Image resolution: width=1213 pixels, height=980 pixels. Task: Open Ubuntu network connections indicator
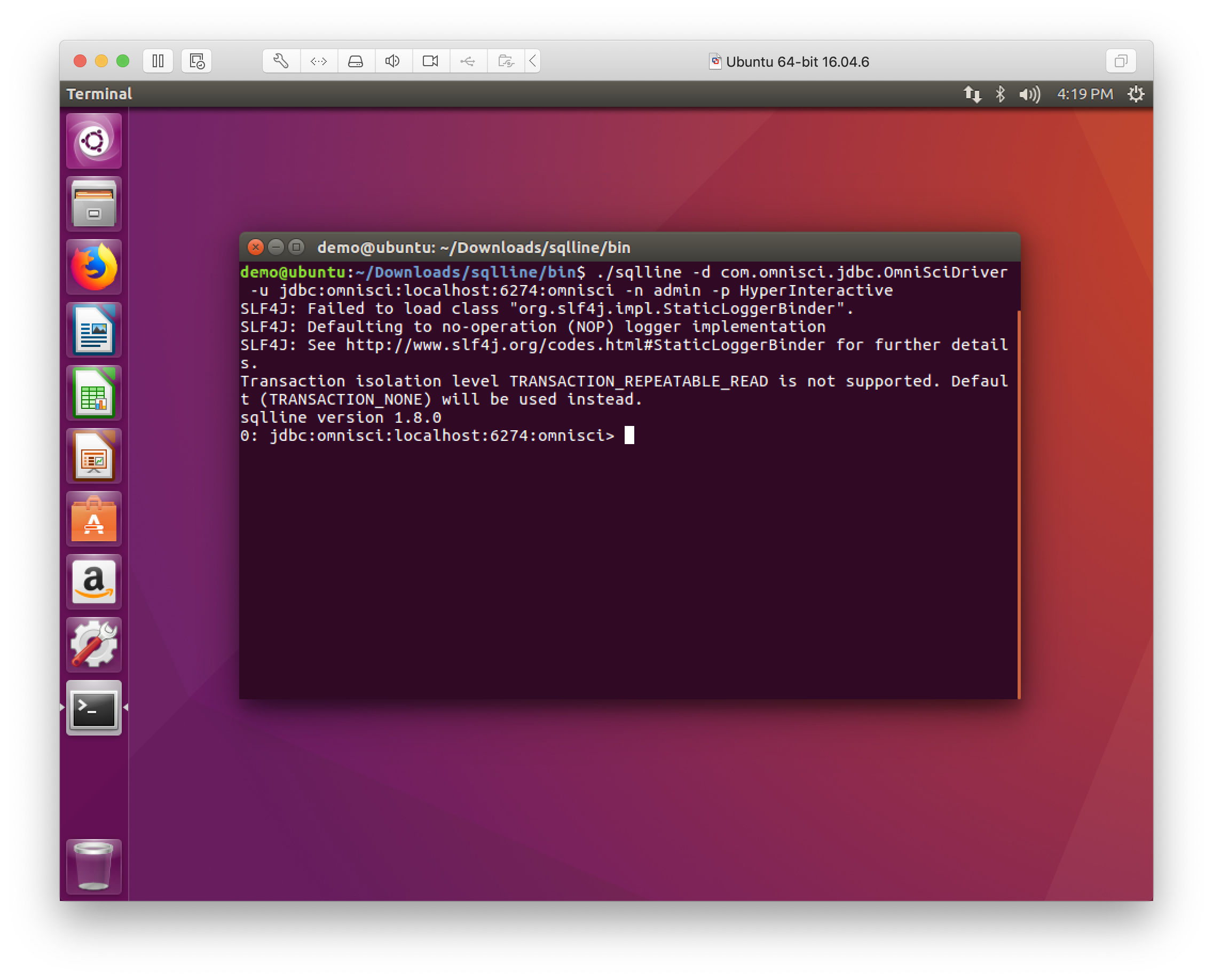click(x=972, y=94)
